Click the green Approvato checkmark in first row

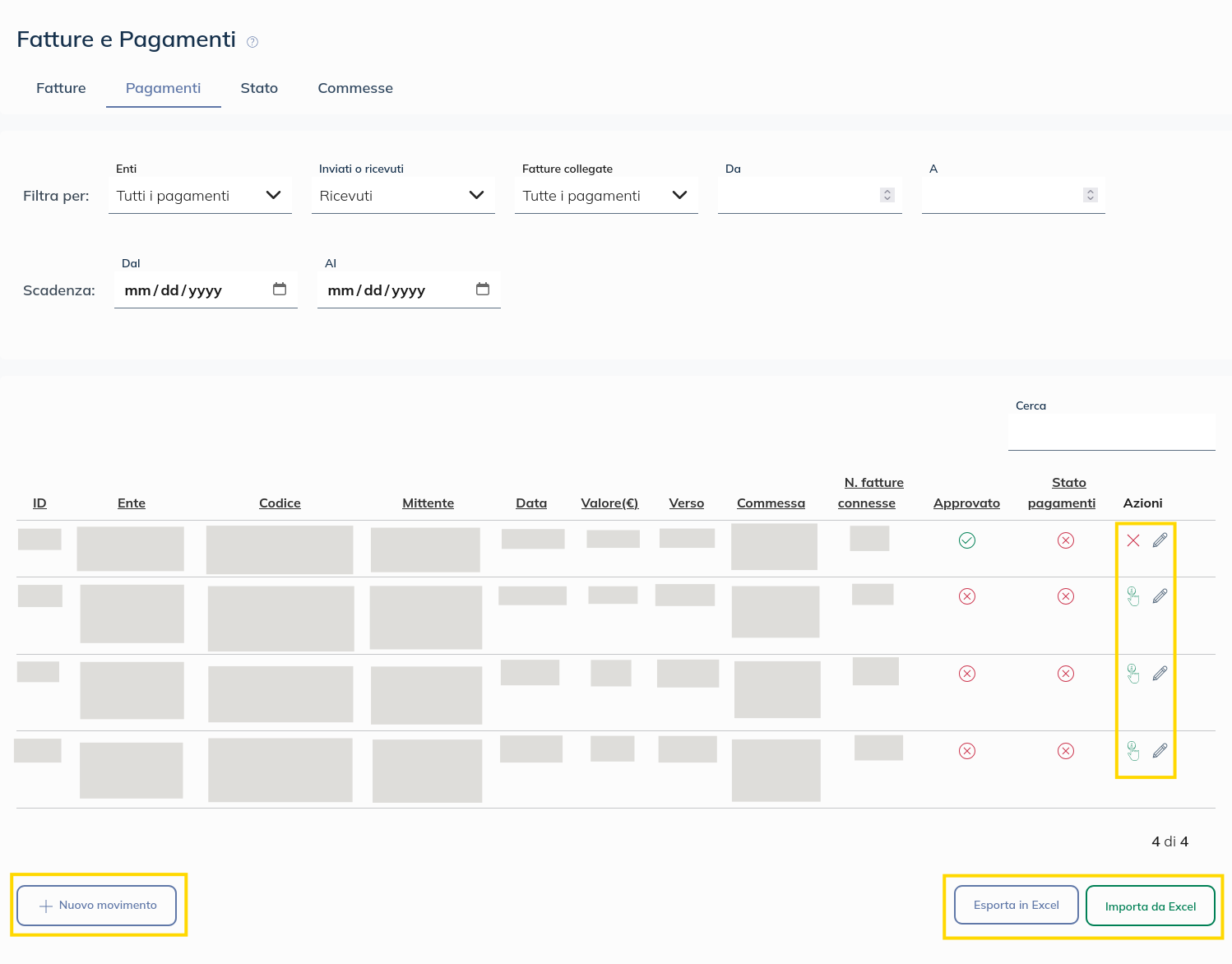967,540
